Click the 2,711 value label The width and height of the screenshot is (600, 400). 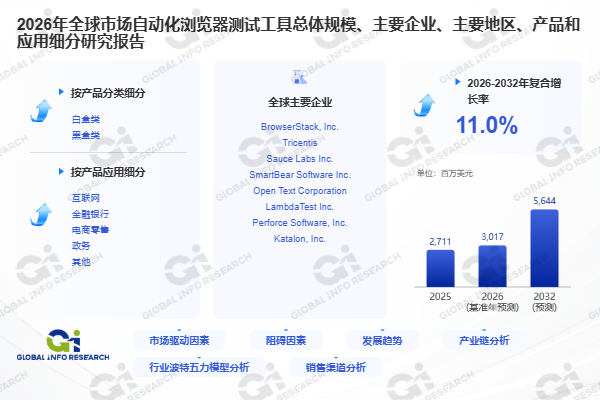click(x=440, y=242)
